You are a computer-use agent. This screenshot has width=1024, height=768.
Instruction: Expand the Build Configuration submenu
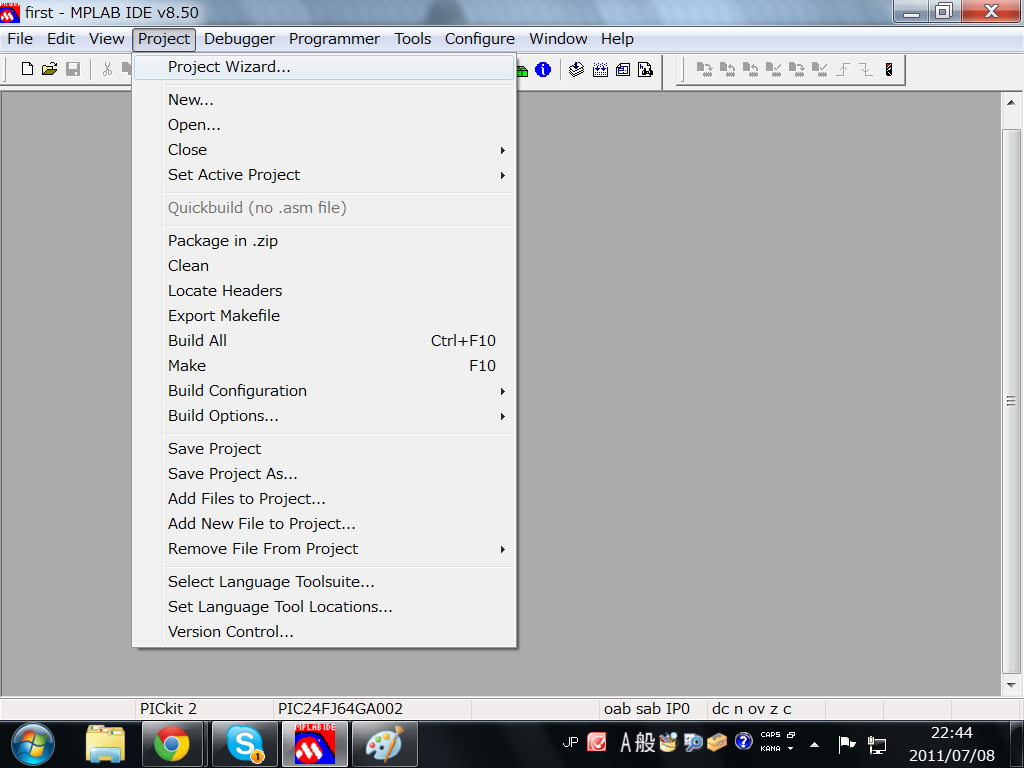(502, 391)
